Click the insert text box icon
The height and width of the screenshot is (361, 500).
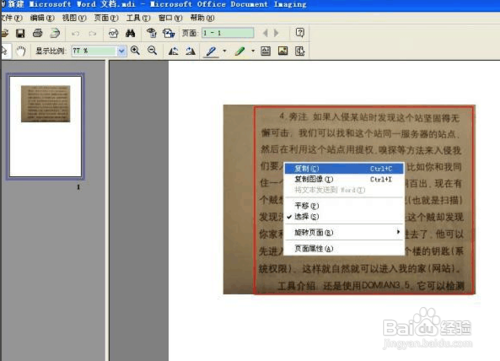pos(266,51)
